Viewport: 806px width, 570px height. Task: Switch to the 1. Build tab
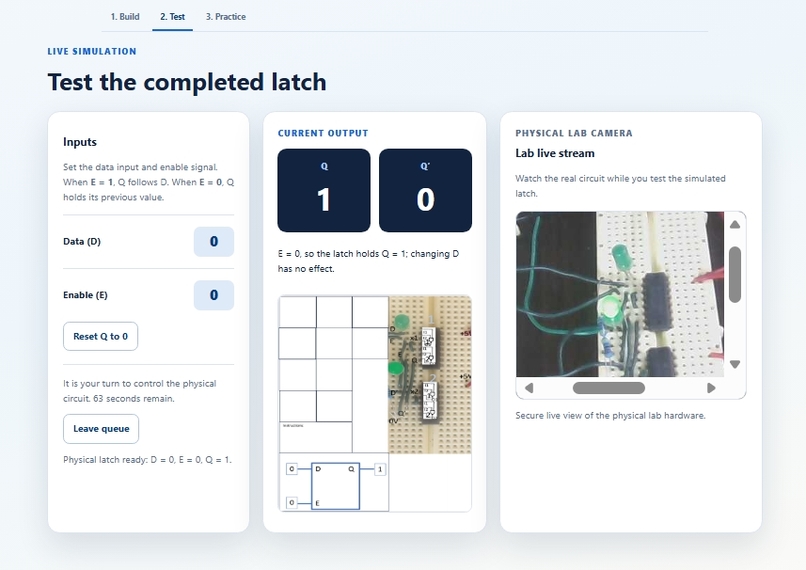[125, 16]
